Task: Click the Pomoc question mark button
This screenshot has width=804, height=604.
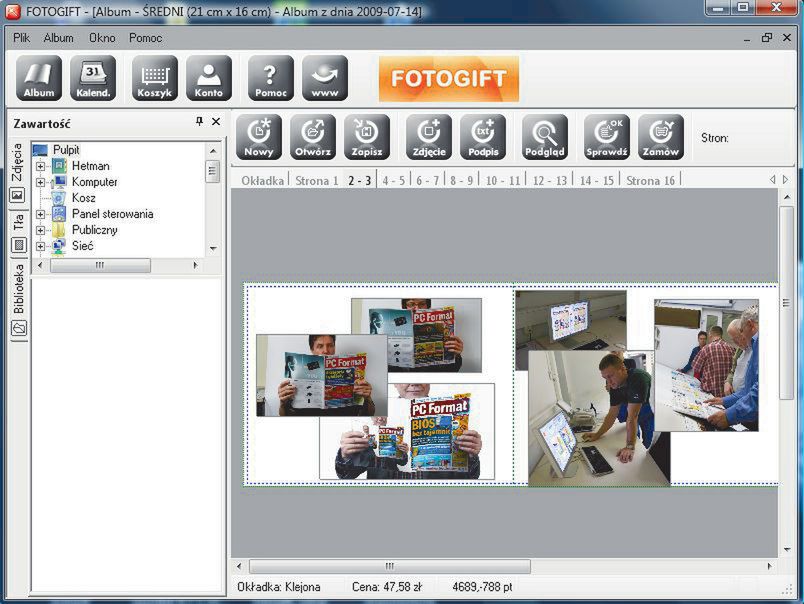Action: pyautogui.click(x=271, y=78)
